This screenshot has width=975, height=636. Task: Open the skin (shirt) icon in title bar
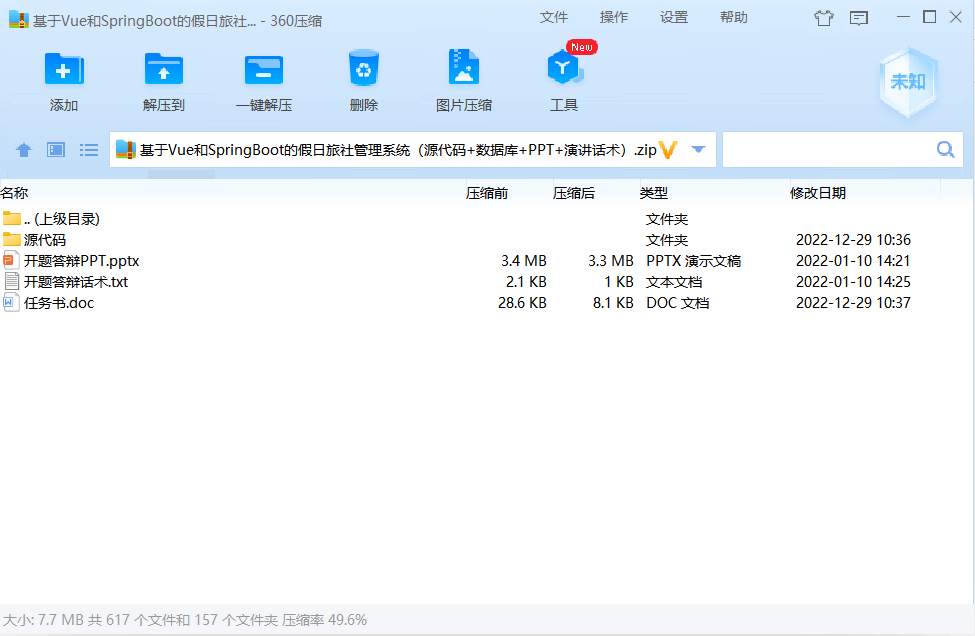[824, 18]
